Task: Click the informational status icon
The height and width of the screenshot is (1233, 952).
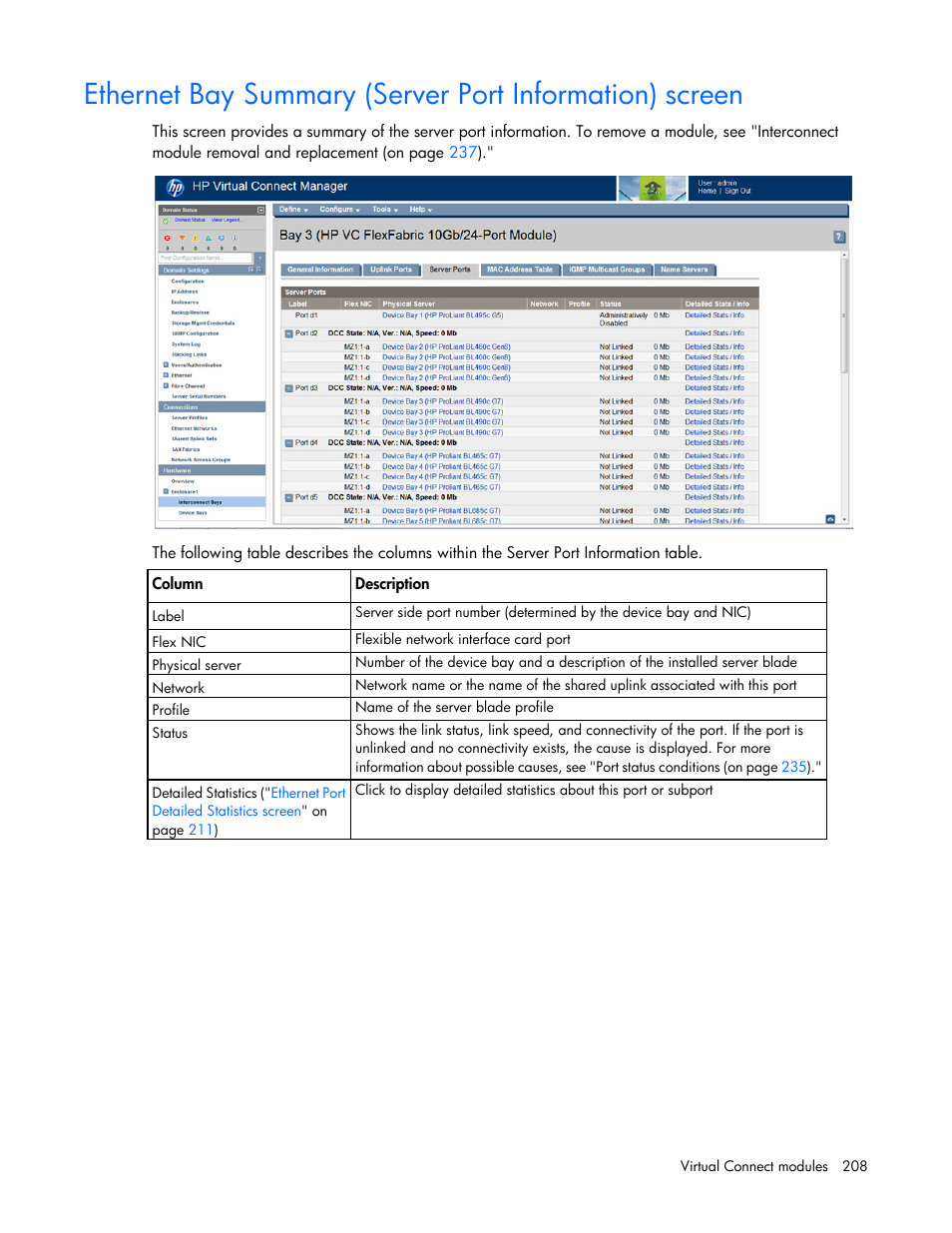Action: (235, 239)
